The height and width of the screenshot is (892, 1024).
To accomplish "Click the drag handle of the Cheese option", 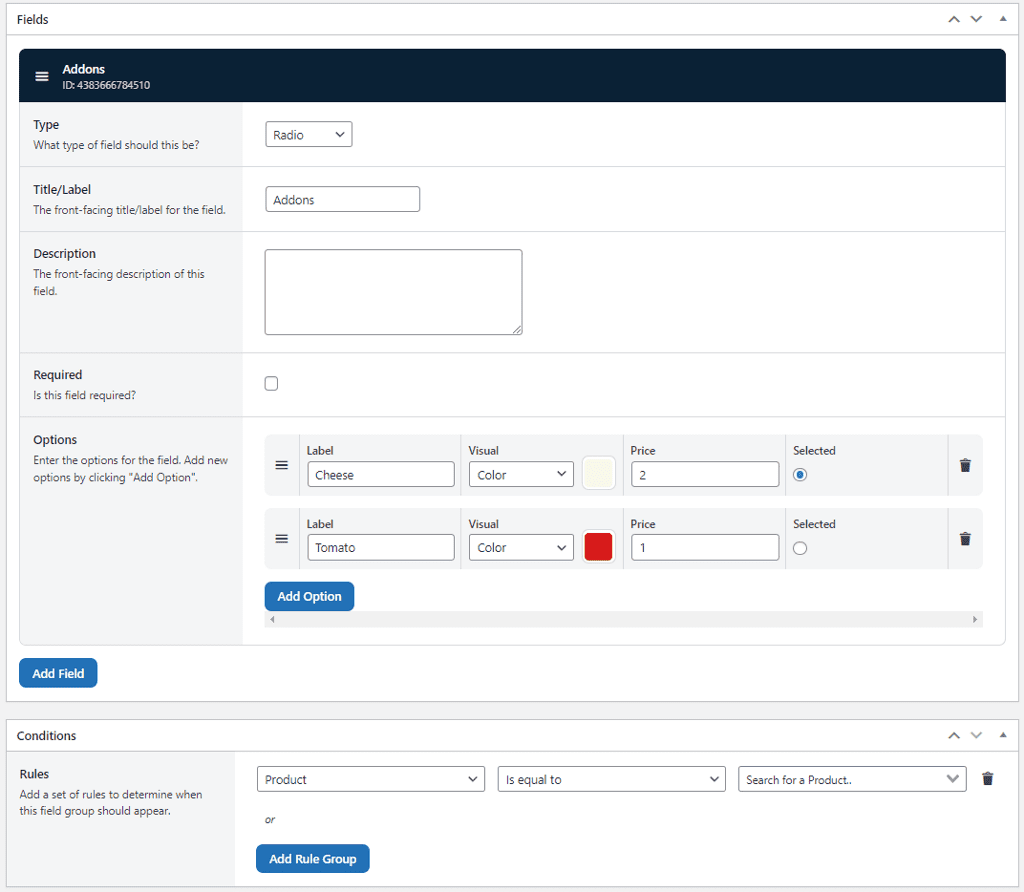I will click(282, 466).
